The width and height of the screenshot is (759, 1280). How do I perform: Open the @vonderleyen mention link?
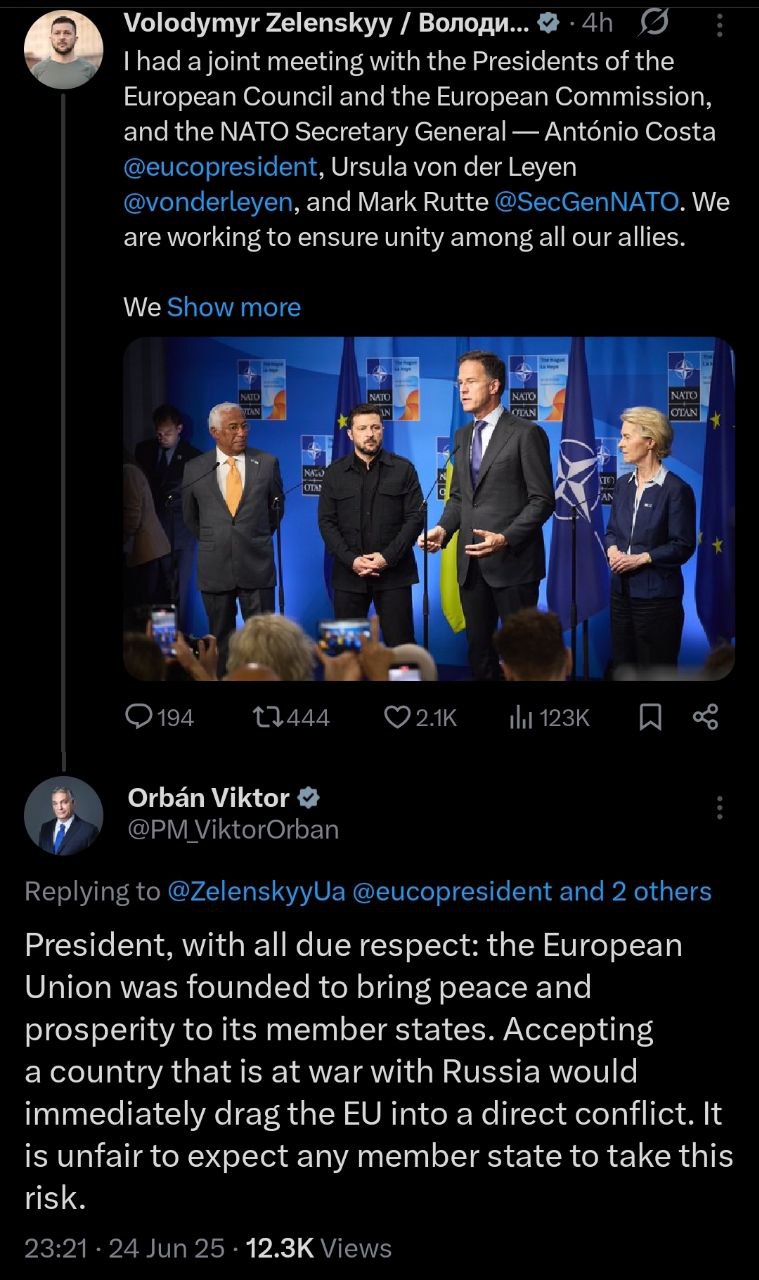(x=208, y=201)
